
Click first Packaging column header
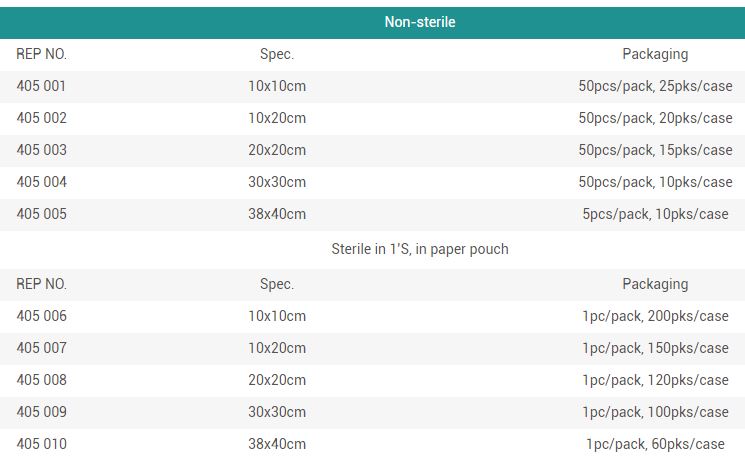pos(655,54)
